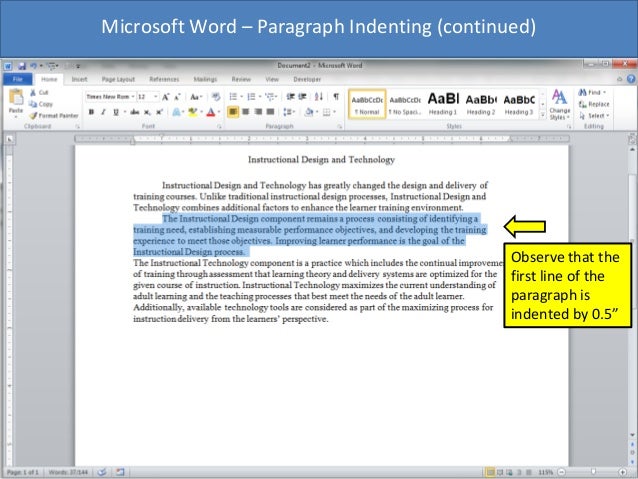
Task: Open multilevel list options
Action: pyautogui.click(x=269, y=97)
